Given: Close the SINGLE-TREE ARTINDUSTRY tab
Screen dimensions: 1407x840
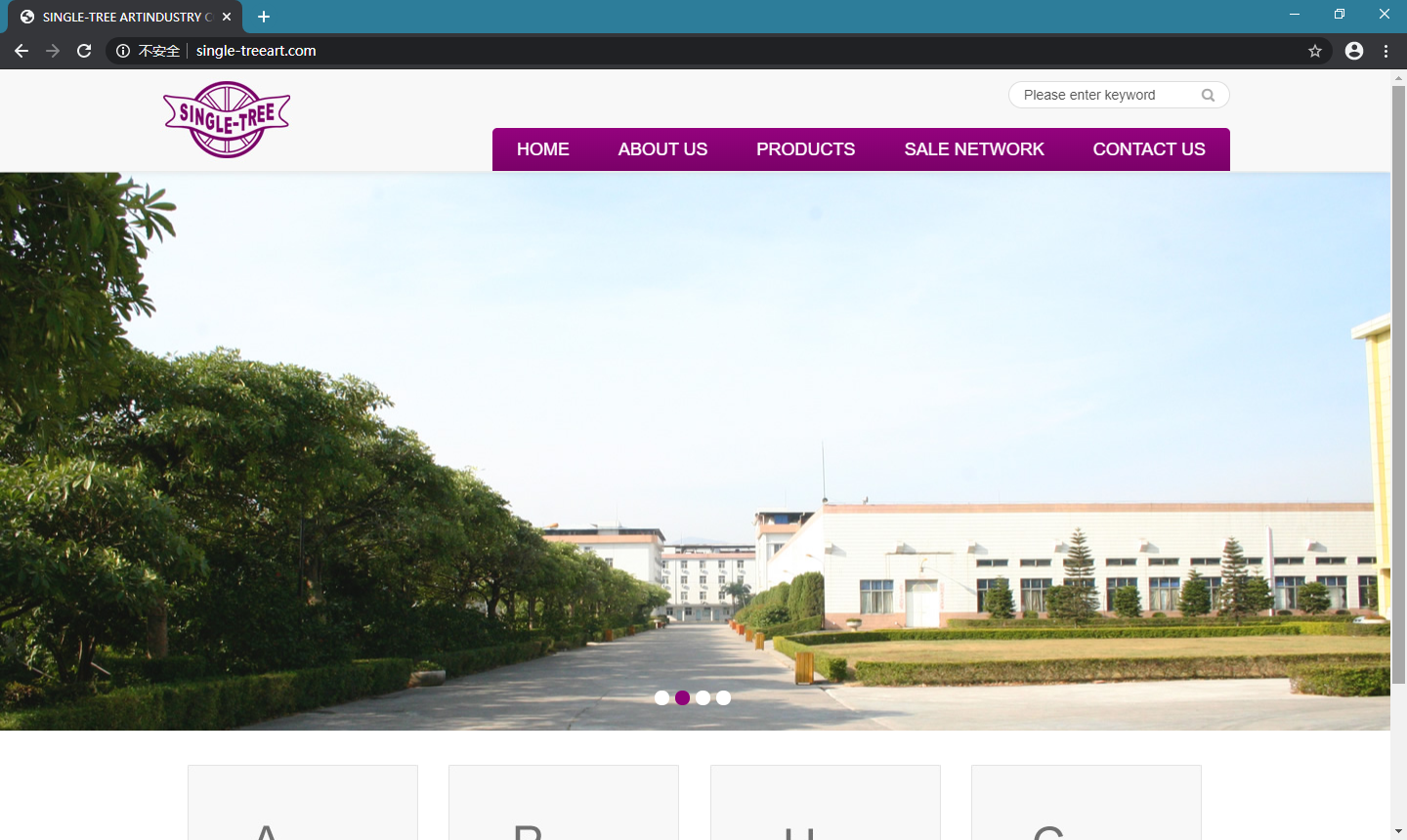Looking at the screenshot, I should point(227,17).
